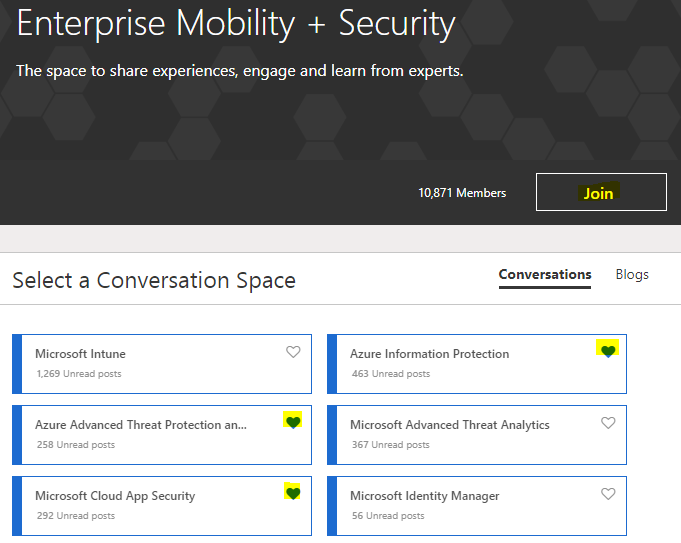Open the Microsoft Cloud App Security title link
The image size is (681, 543).
pyautogui.click(x=115, y=496)
